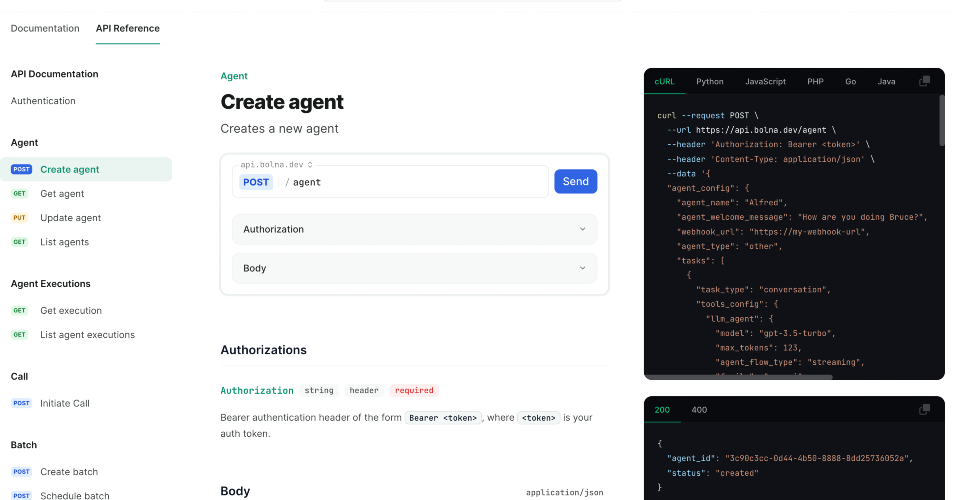
Task: Click the 'application/json' label
Action: [565, 492]
